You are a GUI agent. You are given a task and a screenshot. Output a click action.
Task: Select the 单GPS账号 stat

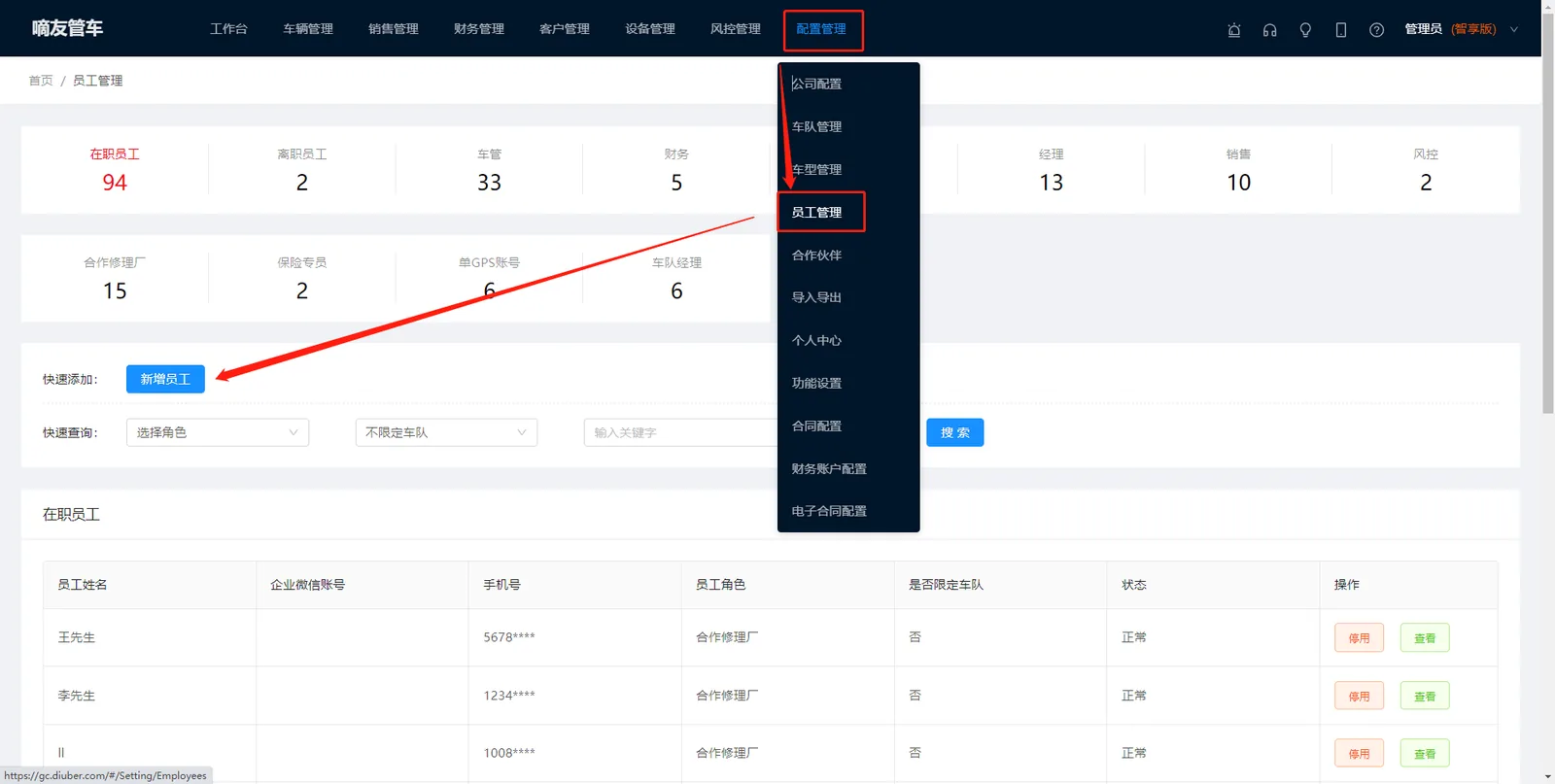(490, 279)
